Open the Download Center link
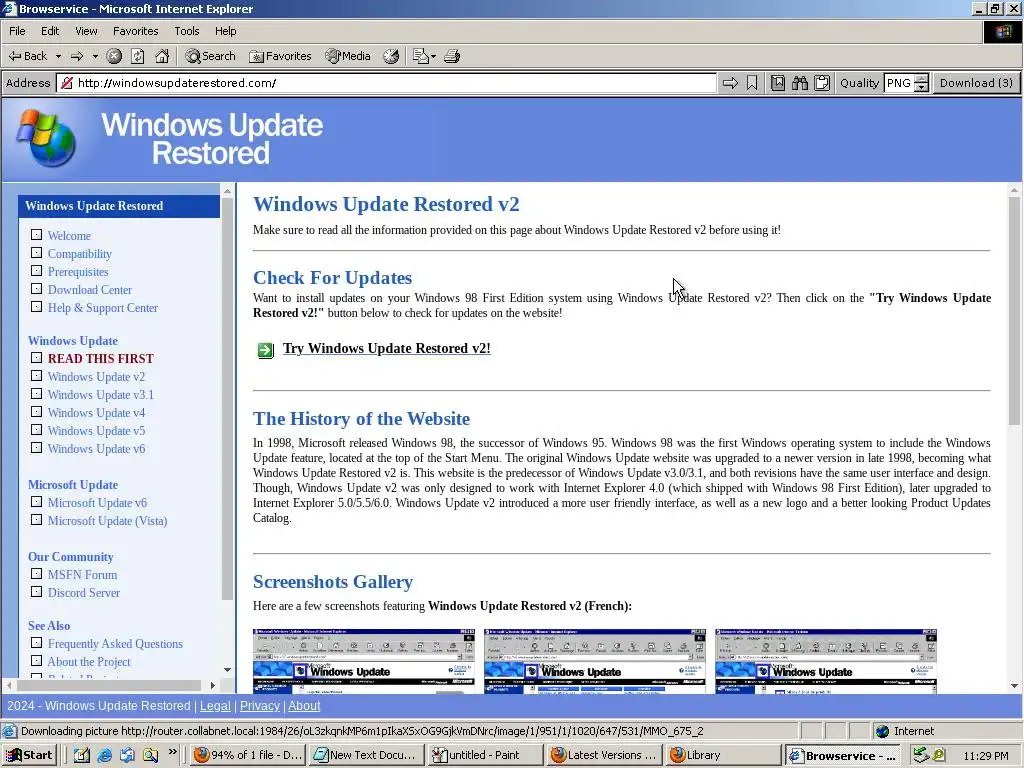This screenshot has height=768, width=1024. coord(89,289)
